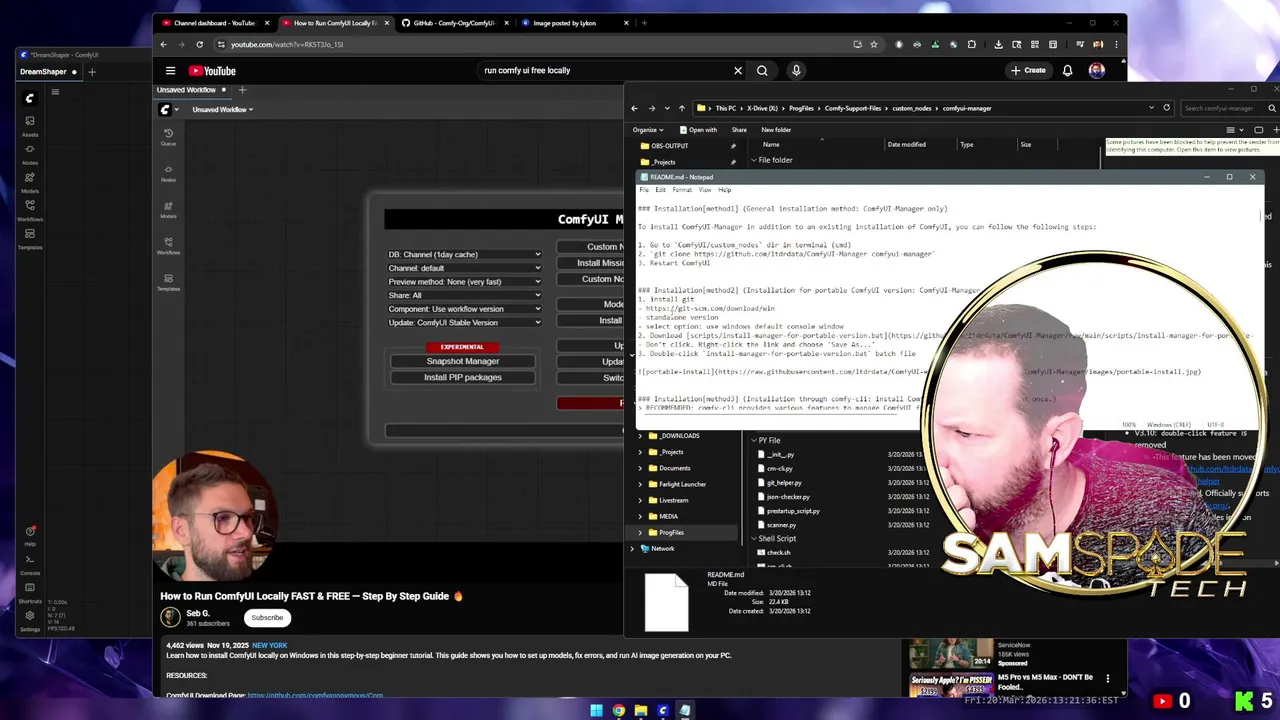
Task: Open Chrome downloads icon
Action: (998, 44)
